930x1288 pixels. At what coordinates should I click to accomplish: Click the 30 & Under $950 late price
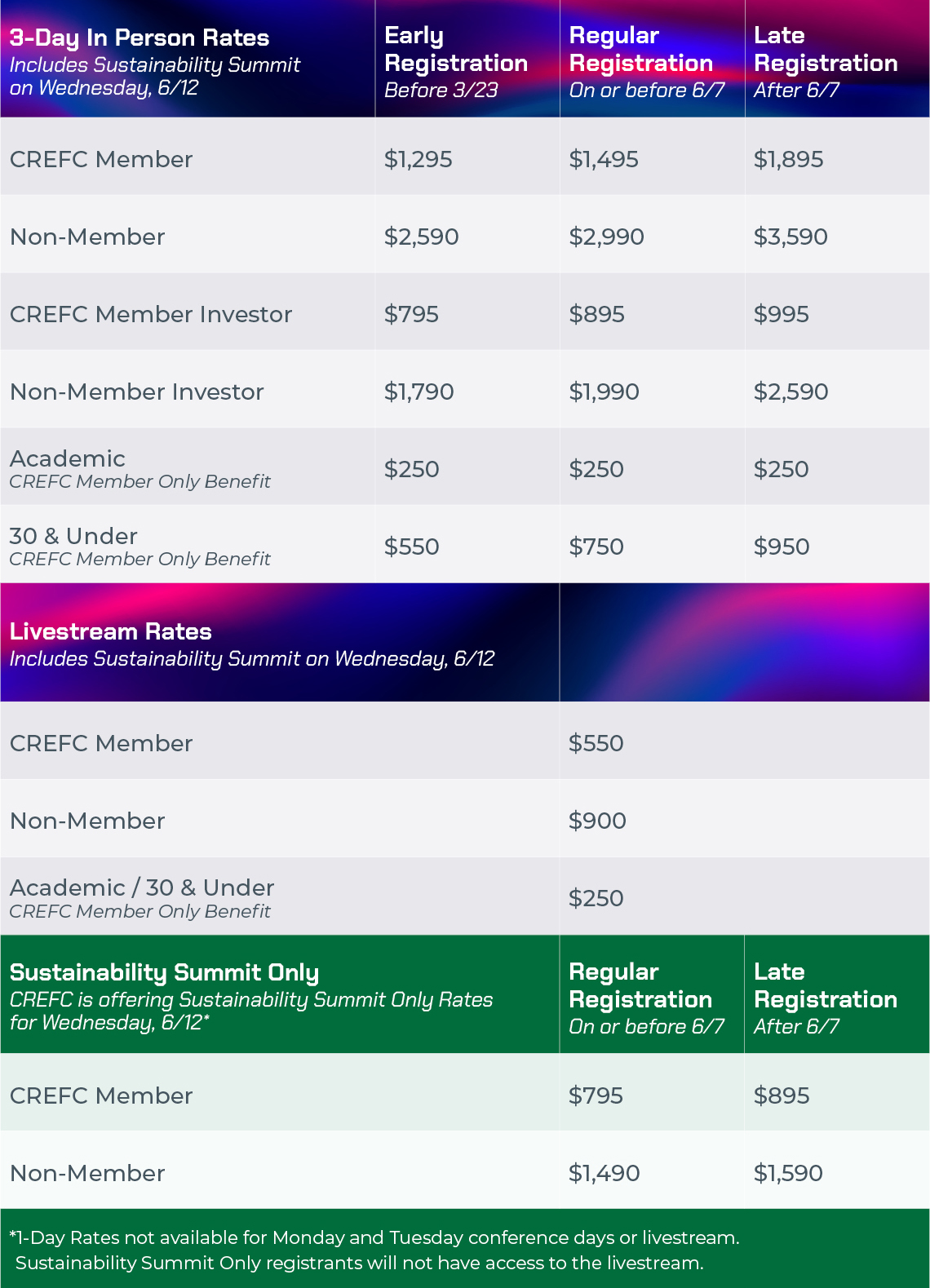coord(782,547)
